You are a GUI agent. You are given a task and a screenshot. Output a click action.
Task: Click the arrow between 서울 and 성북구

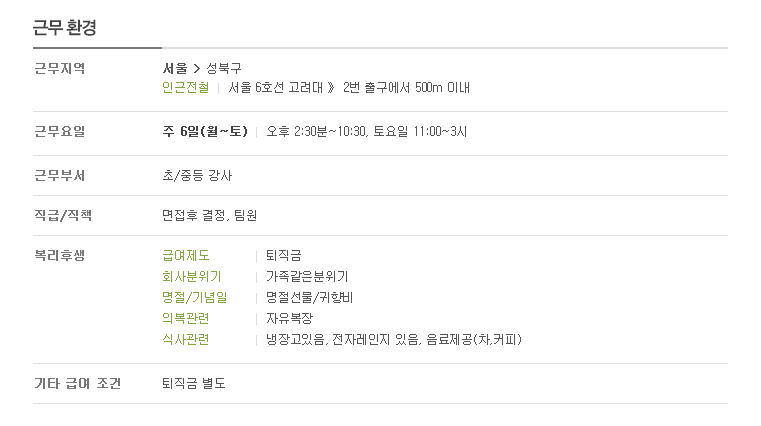(x=197, y=69)
